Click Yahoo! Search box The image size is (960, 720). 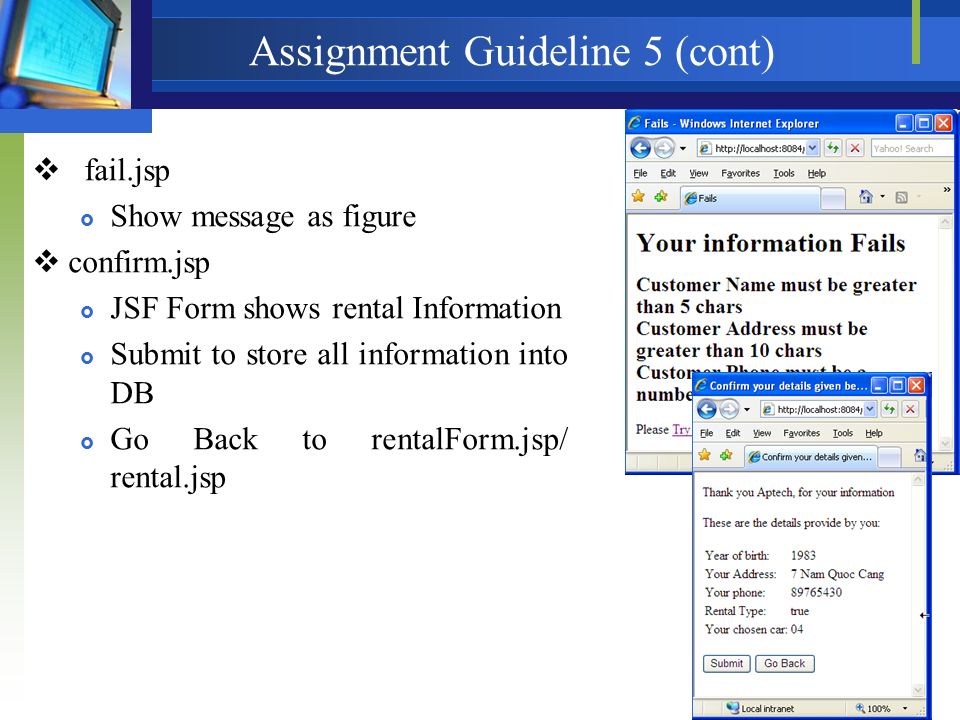[912, 148]
